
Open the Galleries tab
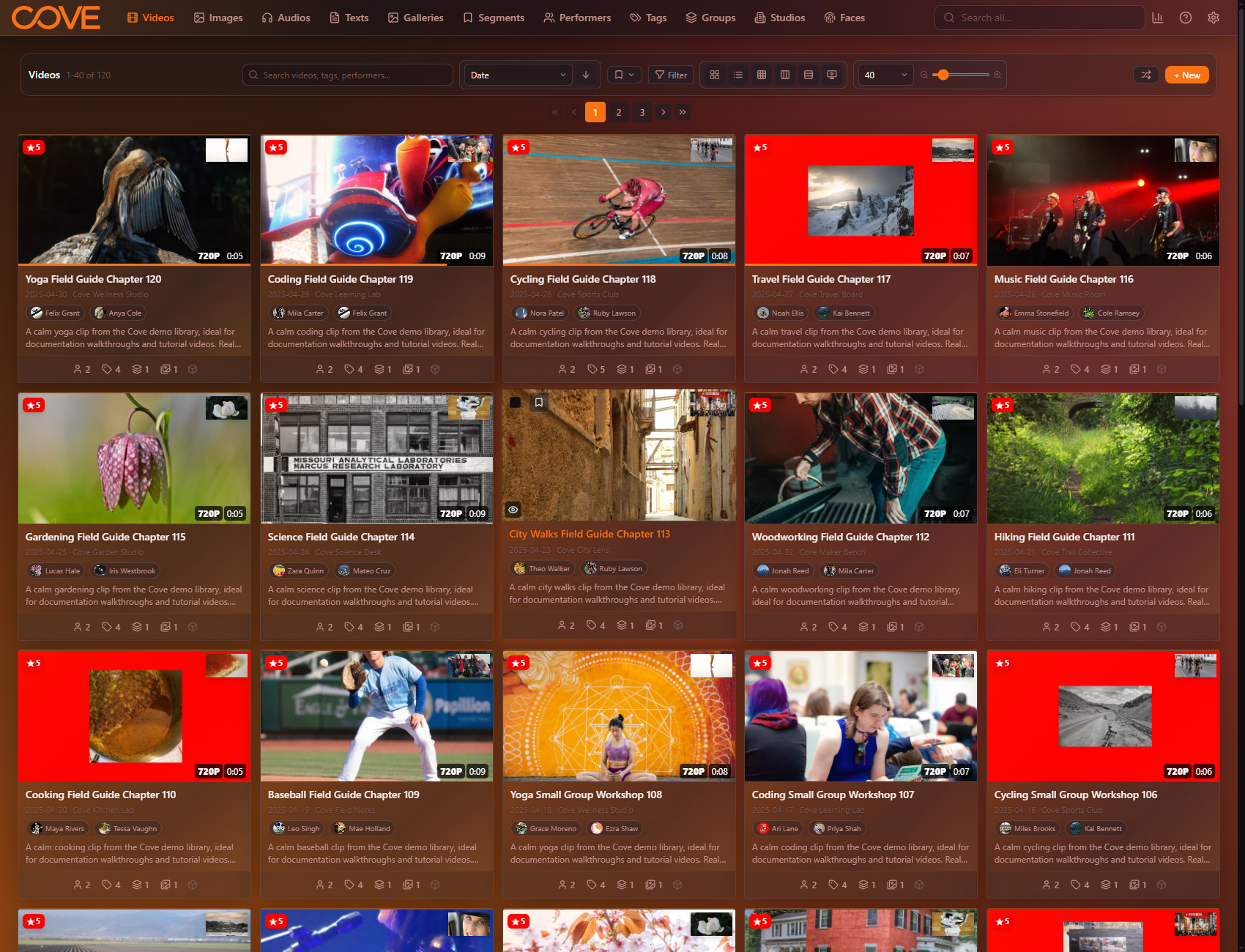pyautogui.click(x=416, y=18)
